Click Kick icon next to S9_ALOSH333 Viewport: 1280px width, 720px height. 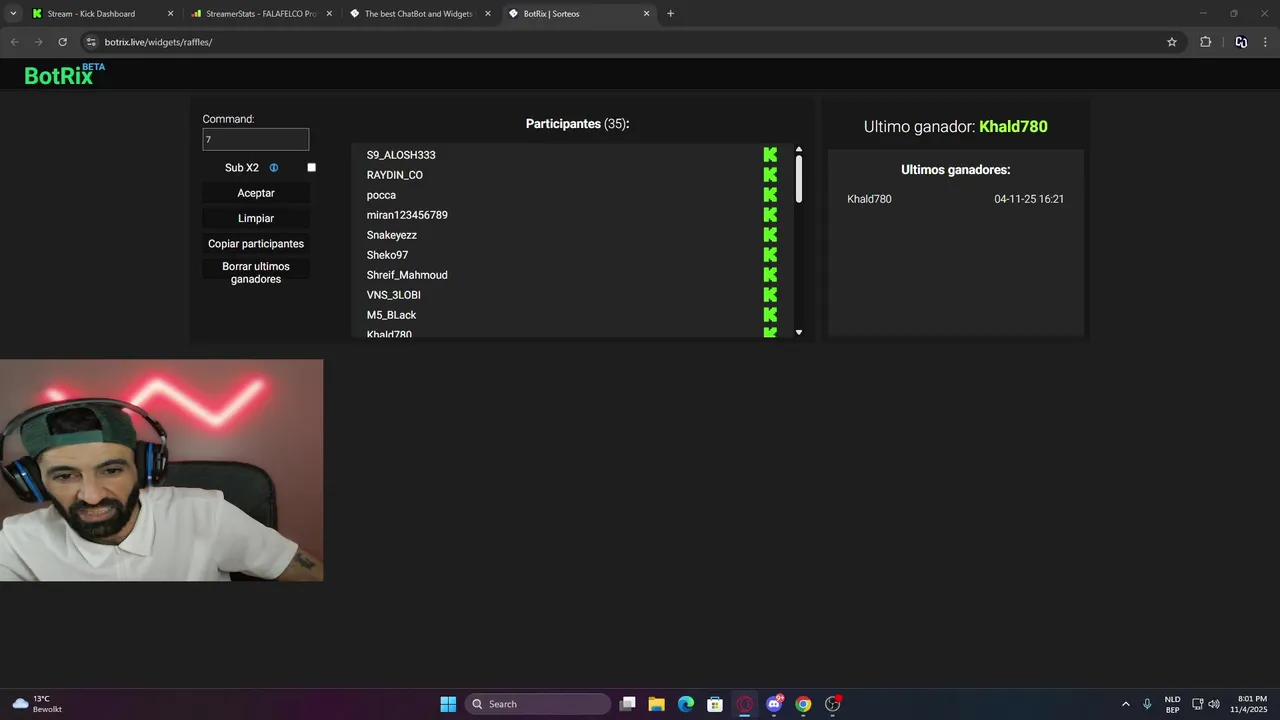pos(770,155)
